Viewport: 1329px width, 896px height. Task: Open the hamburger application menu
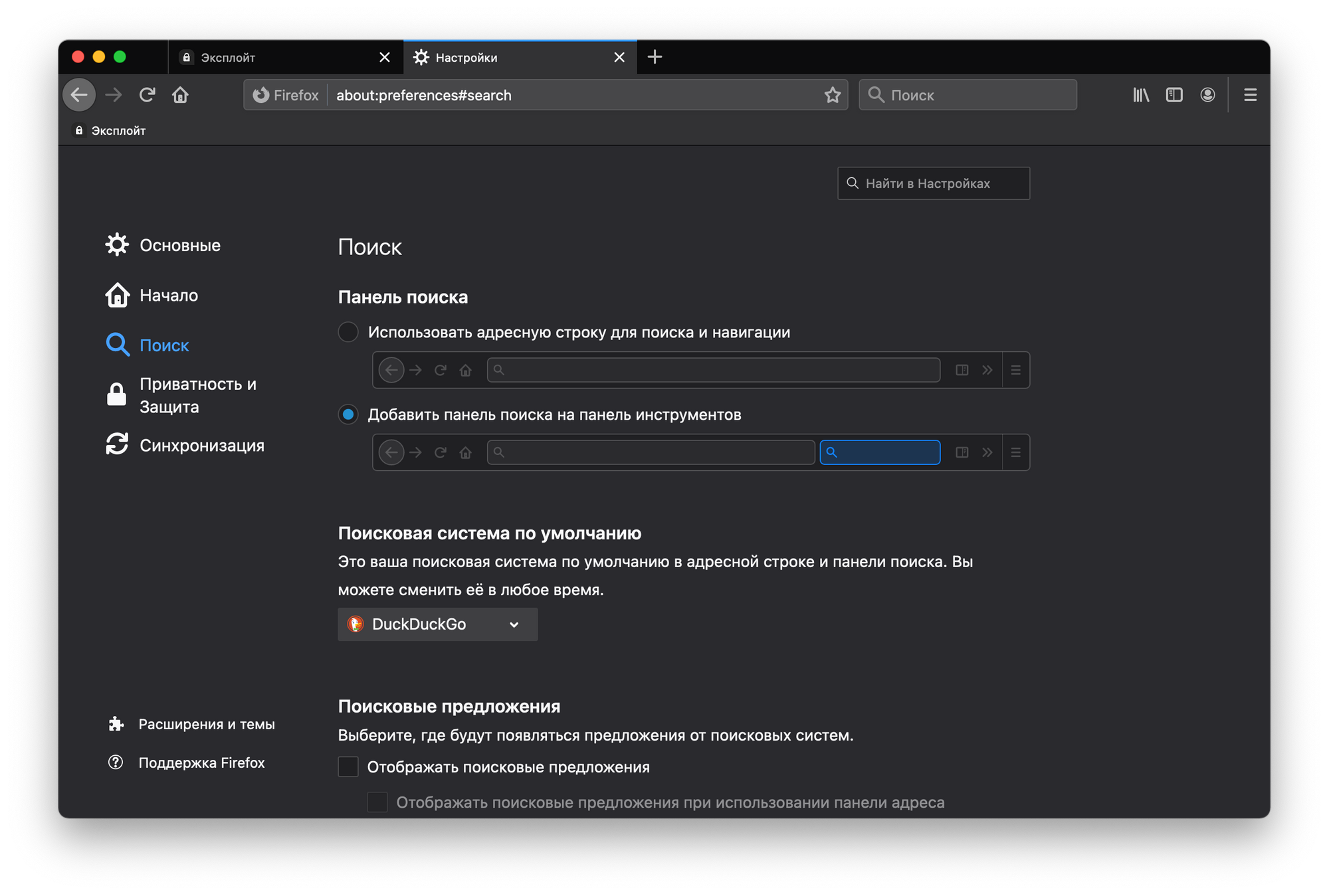1250,95
